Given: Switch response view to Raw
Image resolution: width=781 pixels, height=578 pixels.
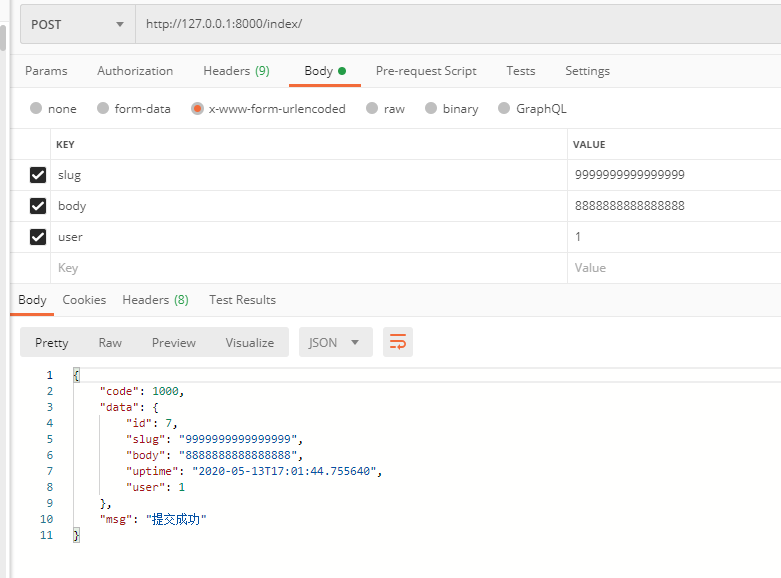Looking at the screenshot, I should pos(110,342).
